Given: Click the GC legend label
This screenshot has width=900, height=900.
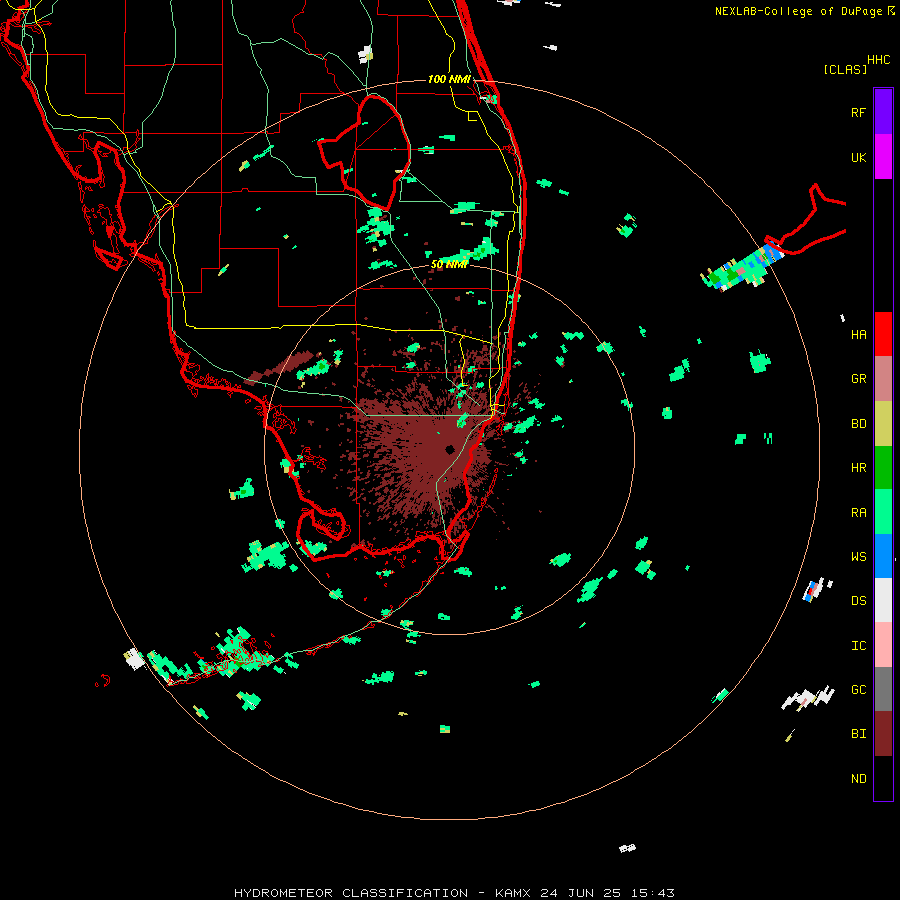Looking at the screenshot, I should point(858,690).
